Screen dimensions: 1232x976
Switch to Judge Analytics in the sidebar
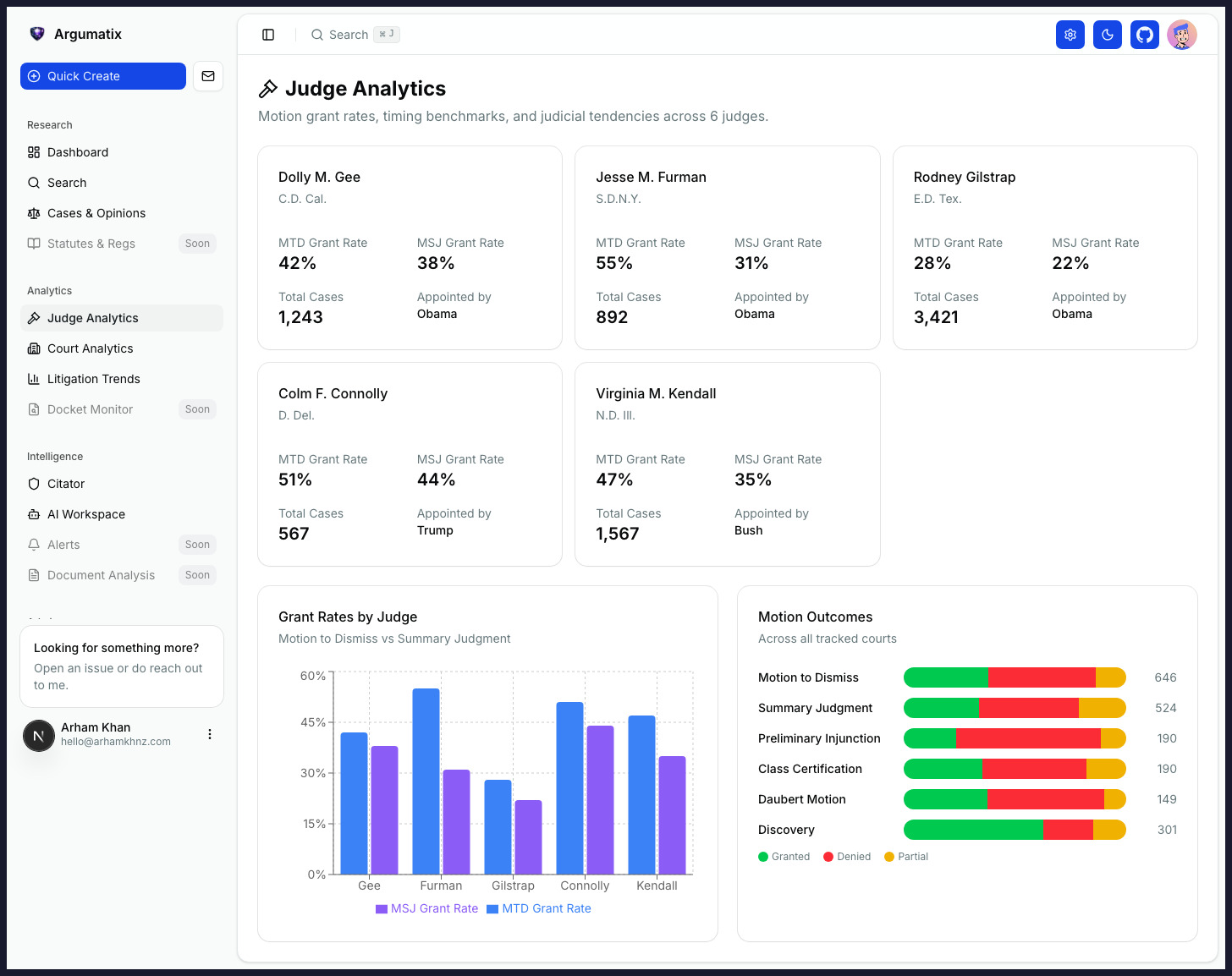(x=93, y=318)
